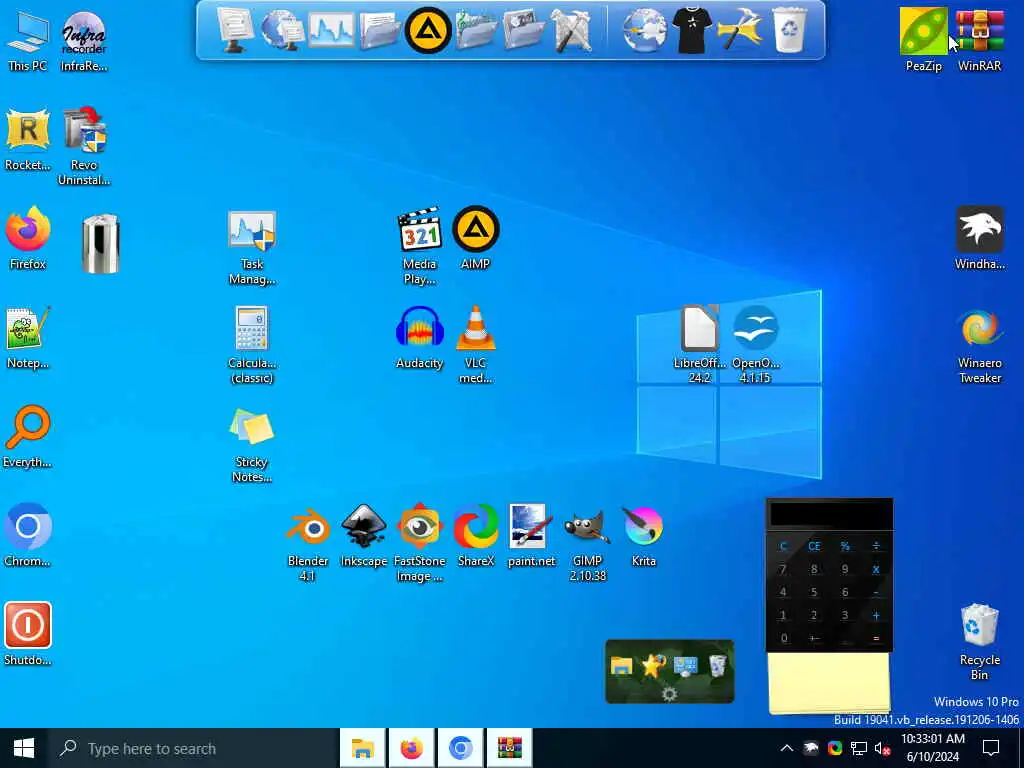Launch the InfraRecorder desktop shortcut
The width and height of the screenshot is (1024, 768).
(x=84, y=40)
